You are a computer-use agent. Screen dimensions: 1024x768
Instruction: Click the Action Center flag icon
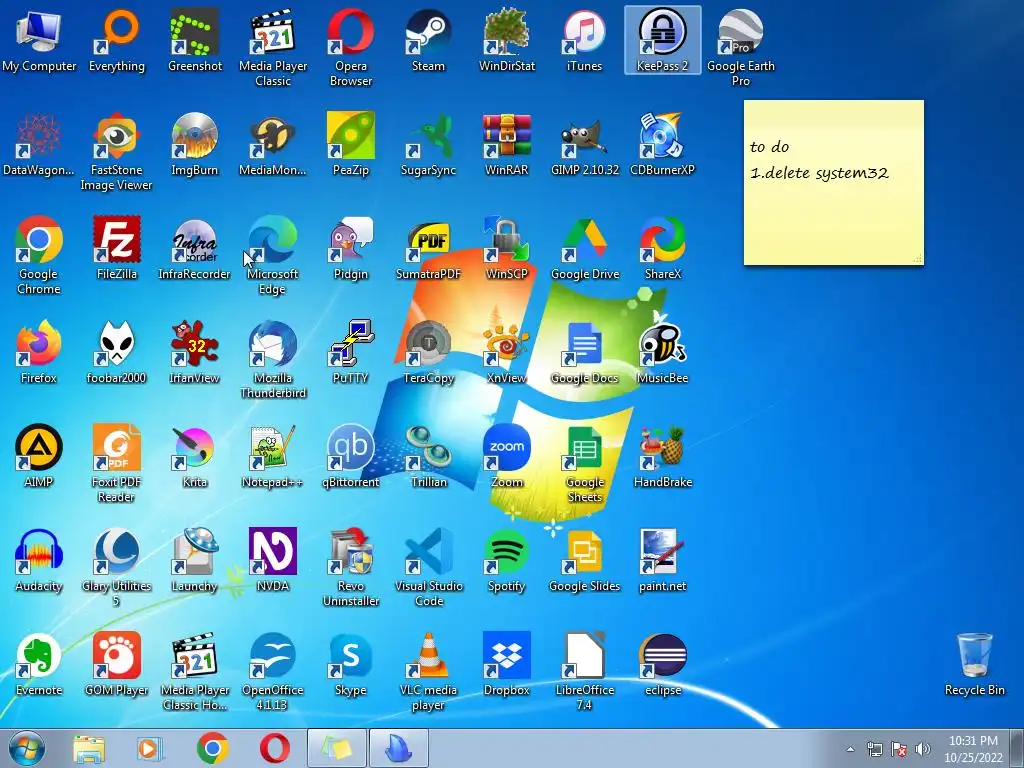(899, 749)
